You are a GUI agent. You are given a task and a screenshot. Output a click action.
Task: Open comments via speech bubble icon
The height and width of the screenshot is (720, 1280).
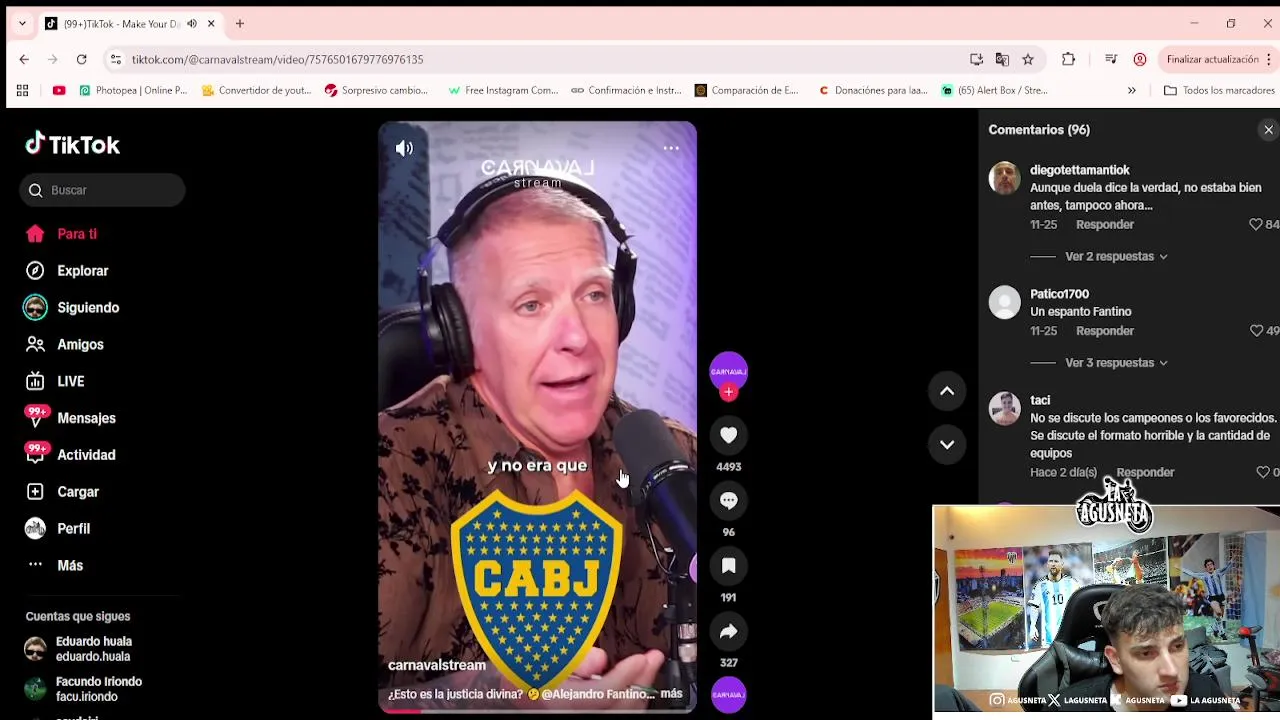[x=728, y=501]
